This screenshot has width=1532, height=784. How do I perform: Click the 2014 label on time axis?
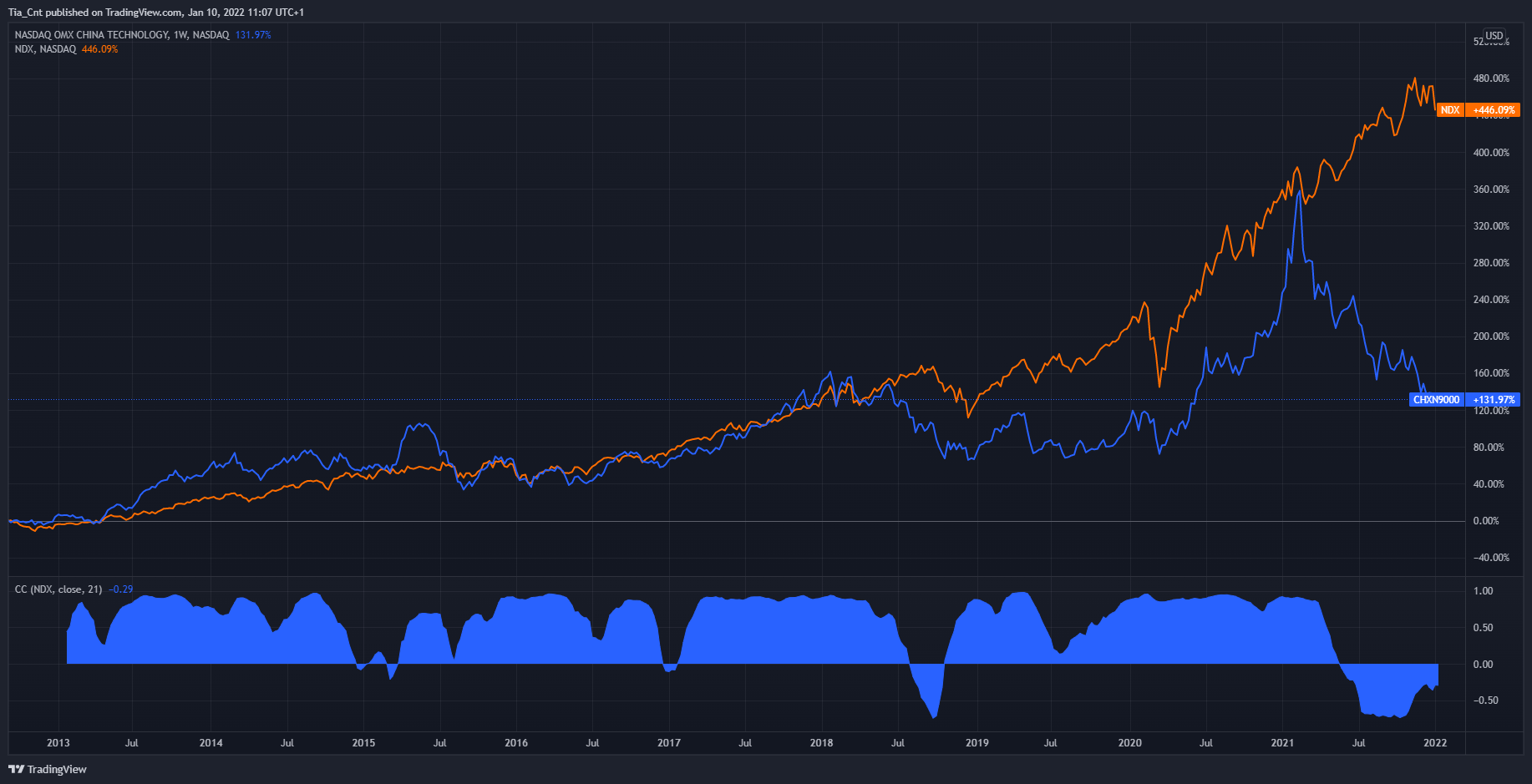(211, 743)
